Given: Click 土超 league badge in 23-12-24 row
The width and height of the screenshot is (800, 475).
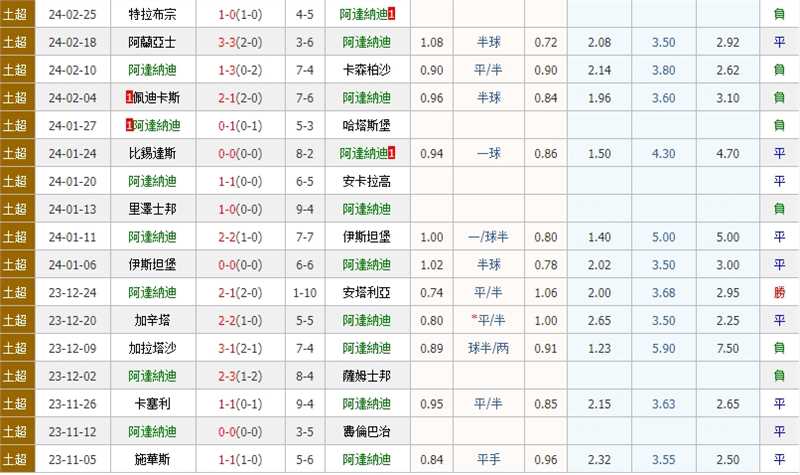Looking at the screenshot, I should [15, 292].
